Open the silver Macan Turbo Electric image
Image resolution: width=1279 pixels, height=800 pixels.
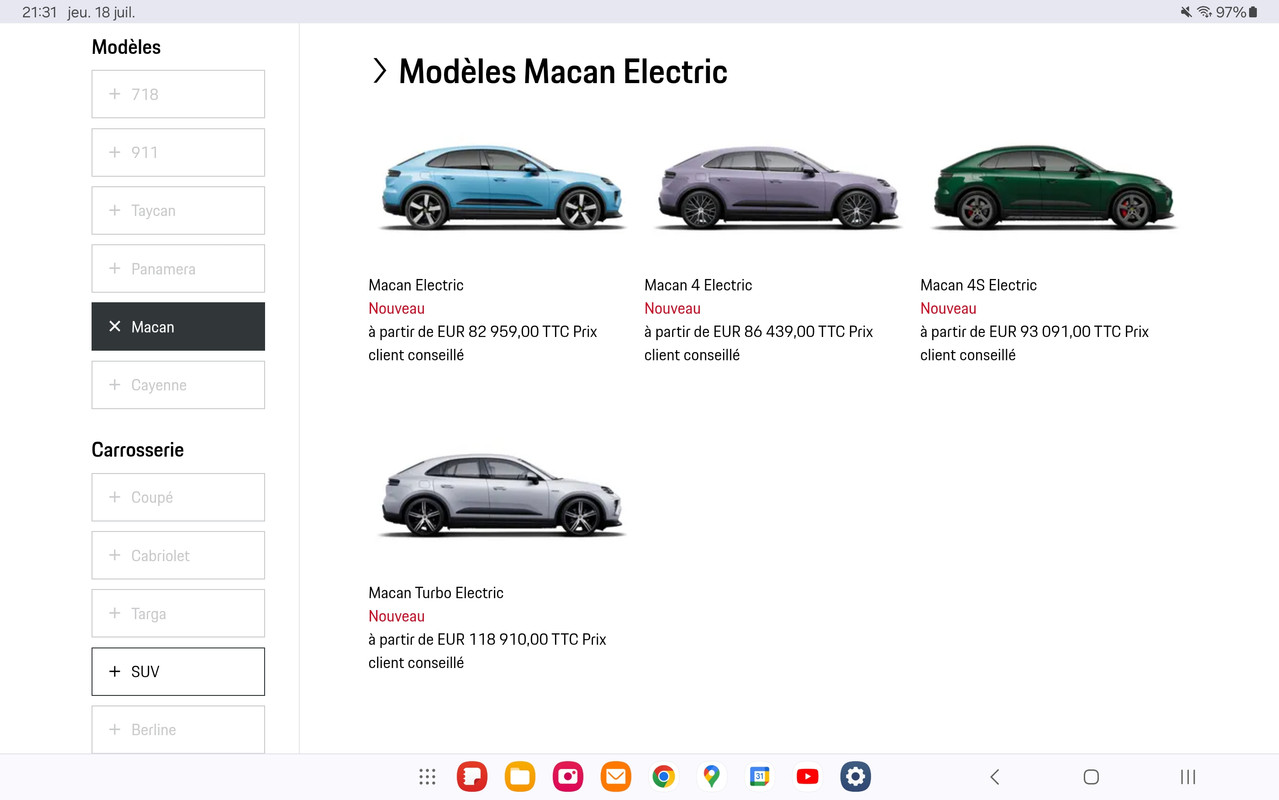pyautogui.click(x=501, y=495)
